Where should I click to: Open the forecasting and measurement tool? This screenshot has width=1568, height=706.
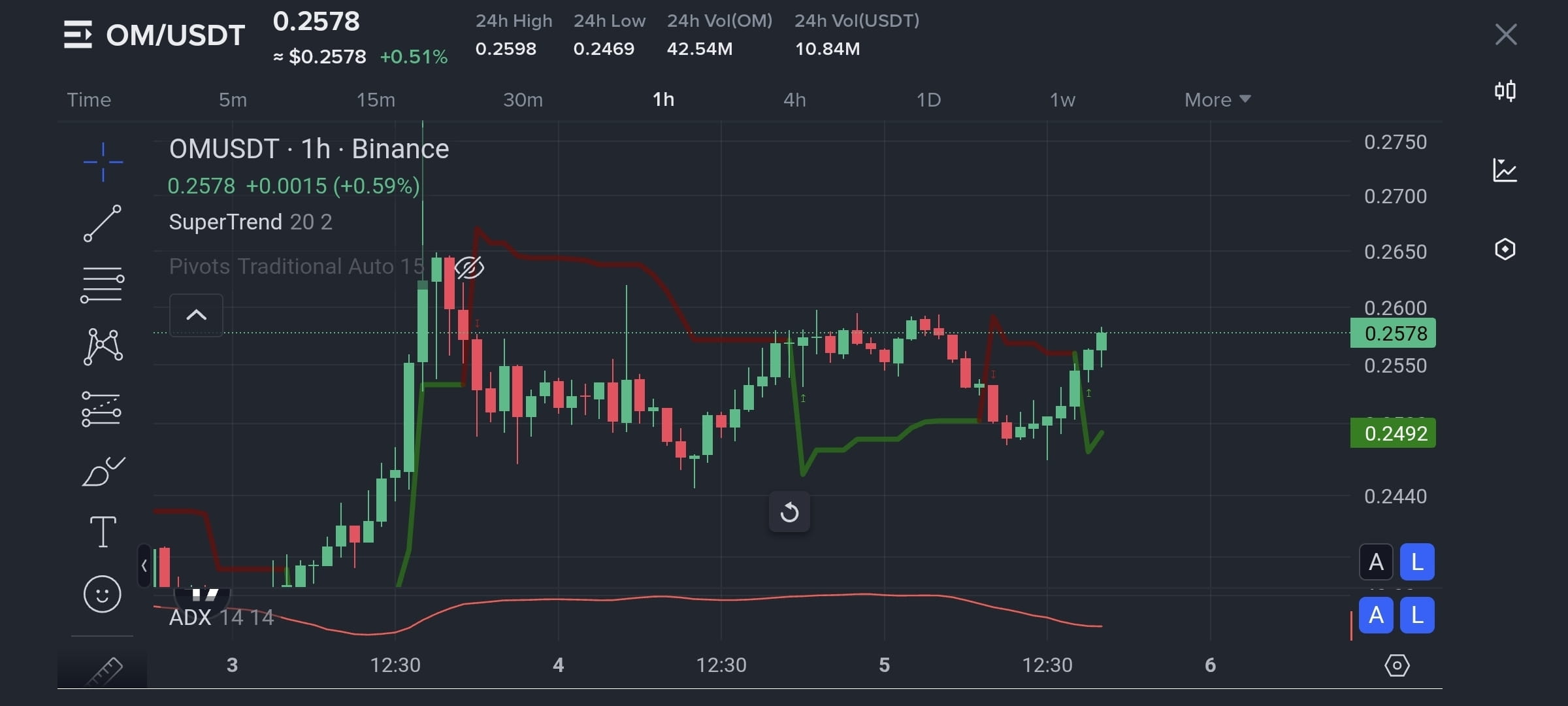pos(101,409)
